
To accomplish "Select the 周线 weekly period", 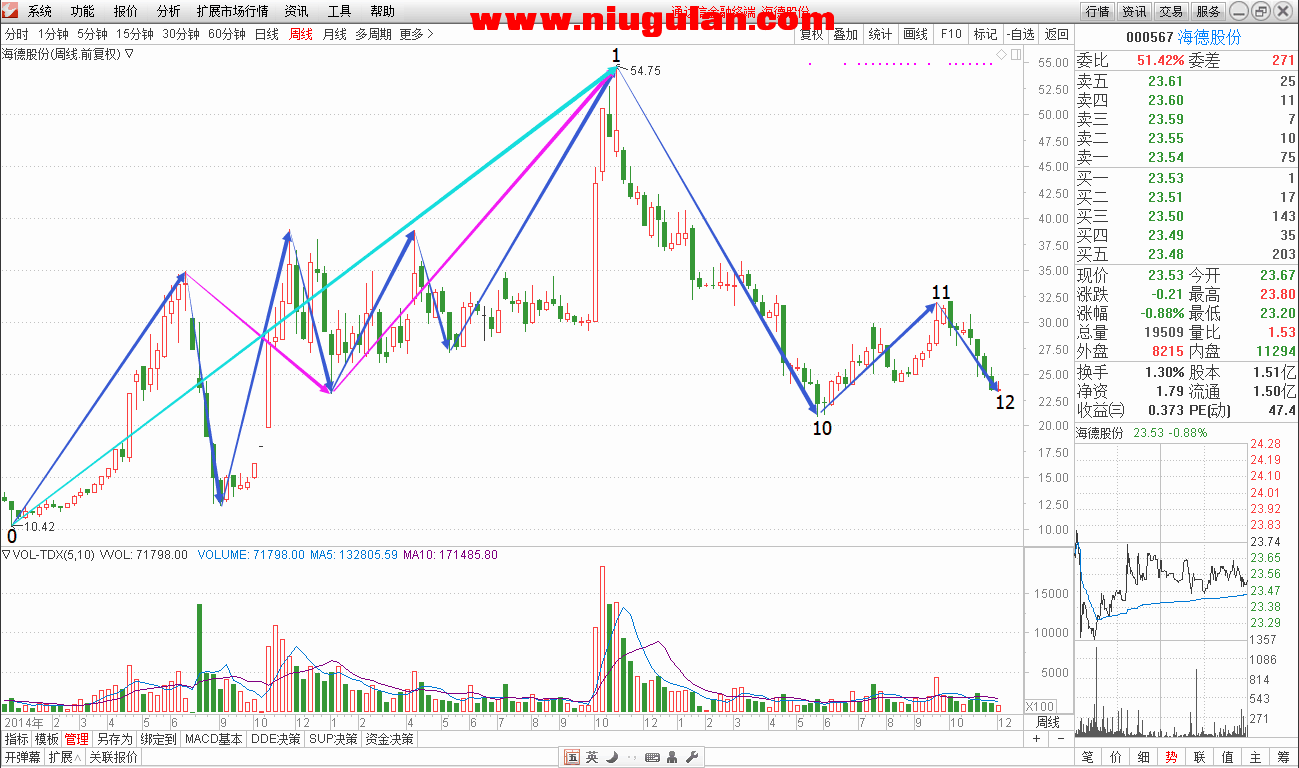I will point(301,34).
